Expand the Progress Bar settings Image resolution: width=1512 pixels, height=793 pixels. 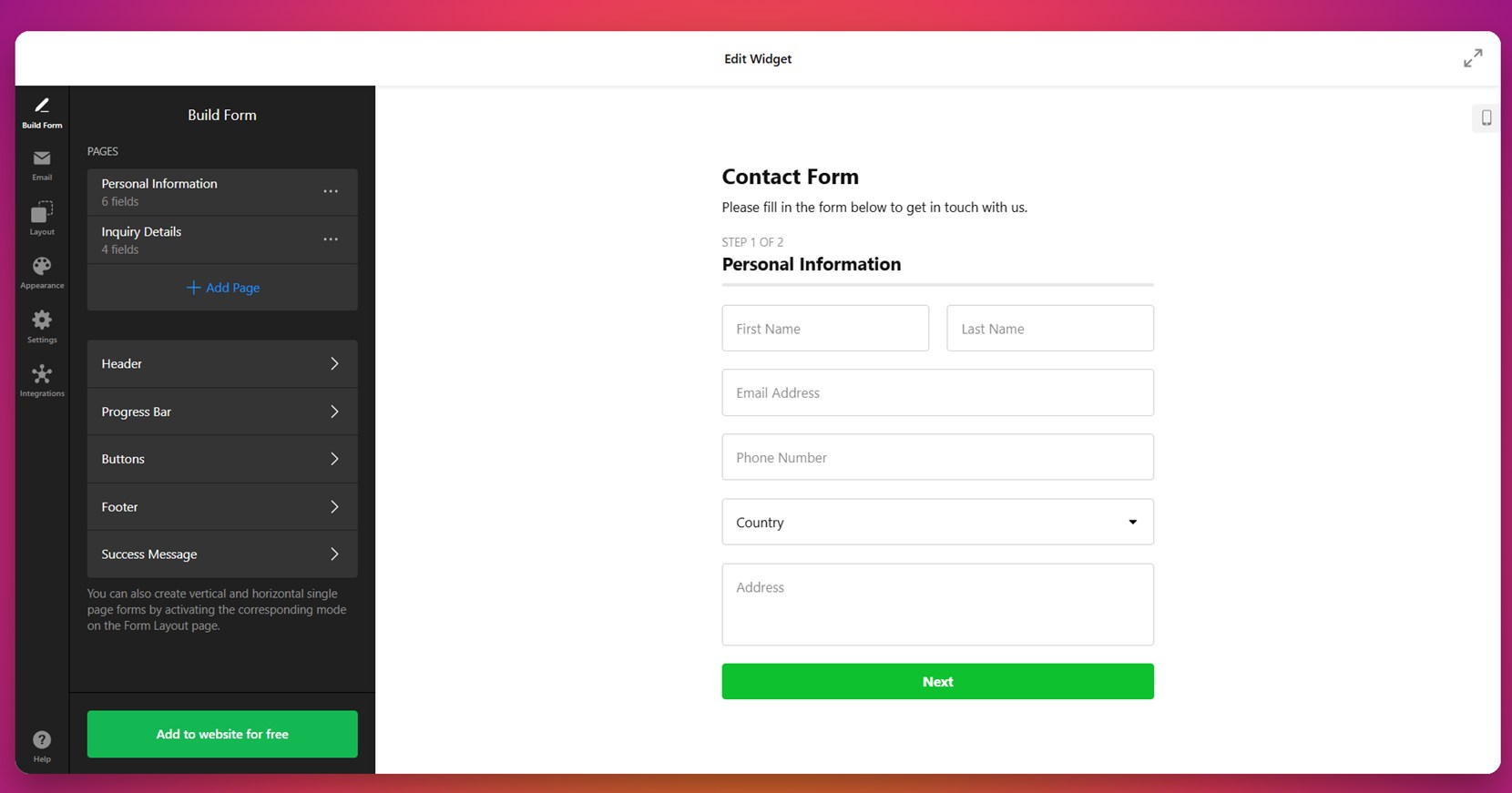(x=222, y=412)
